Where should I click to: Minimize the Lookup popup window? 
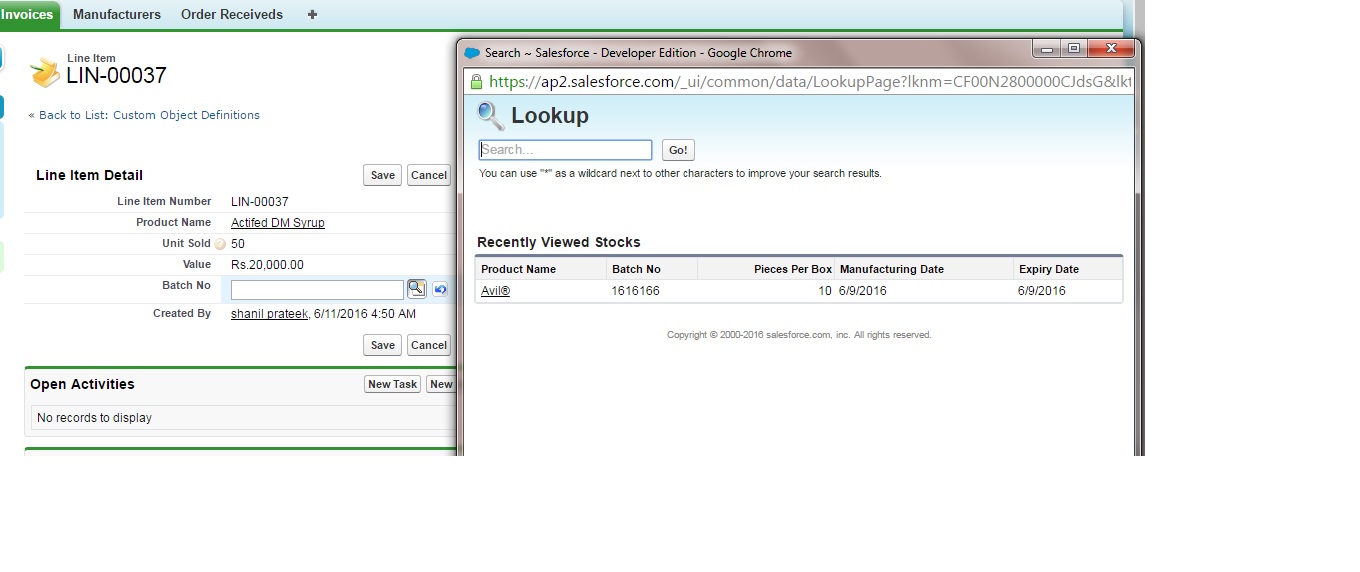pos(1047,49)
